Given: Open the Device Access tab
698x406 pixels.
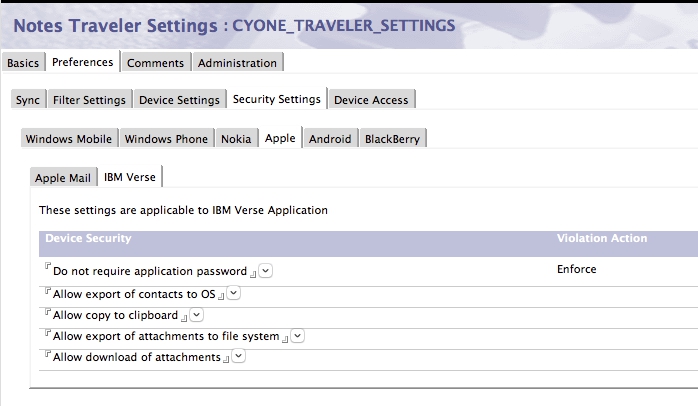Looking at the screenshot, I should pyautogui.click(x=371, y=100).
